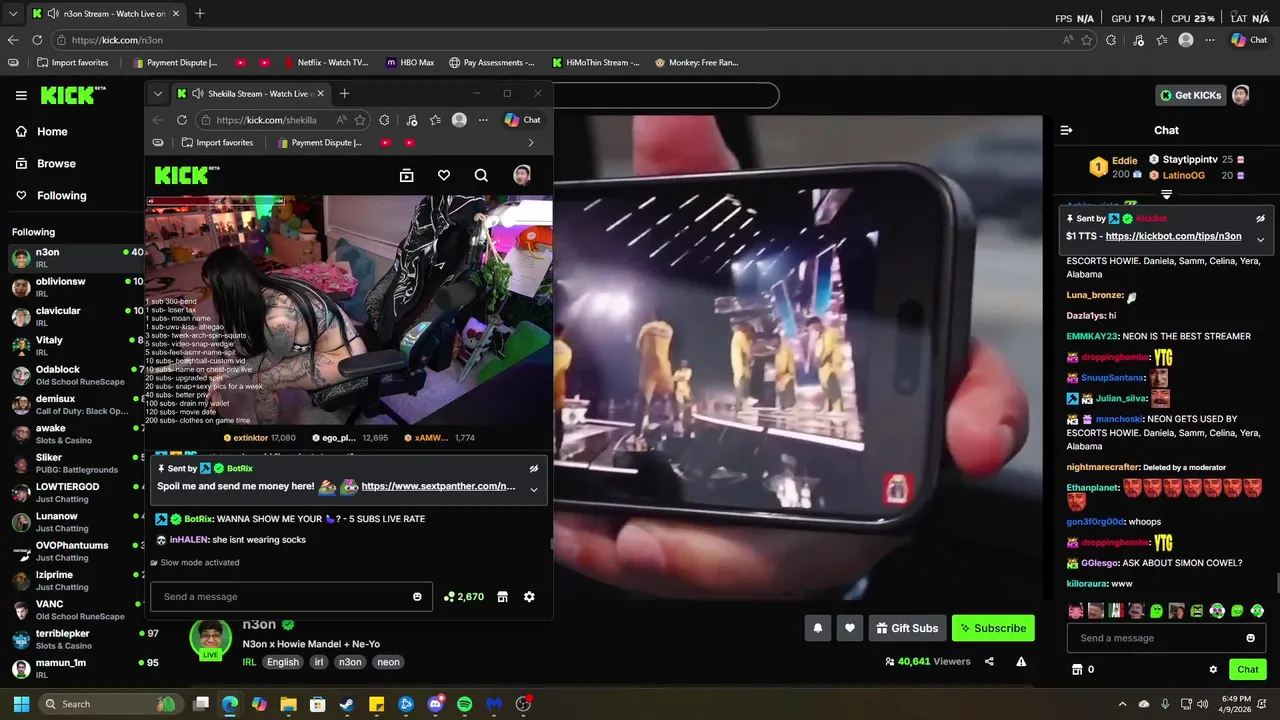Image resolution: width=1280 pixels, height=720 pixels.
Task: Expand pinned BotRix message chevron
Action: pos(534,489)
